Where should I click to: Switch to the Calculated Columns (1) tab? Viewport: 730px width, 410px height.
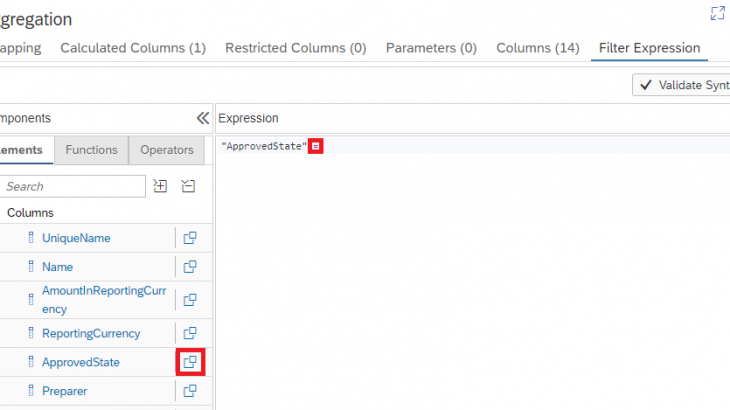[x=133, y=48]
